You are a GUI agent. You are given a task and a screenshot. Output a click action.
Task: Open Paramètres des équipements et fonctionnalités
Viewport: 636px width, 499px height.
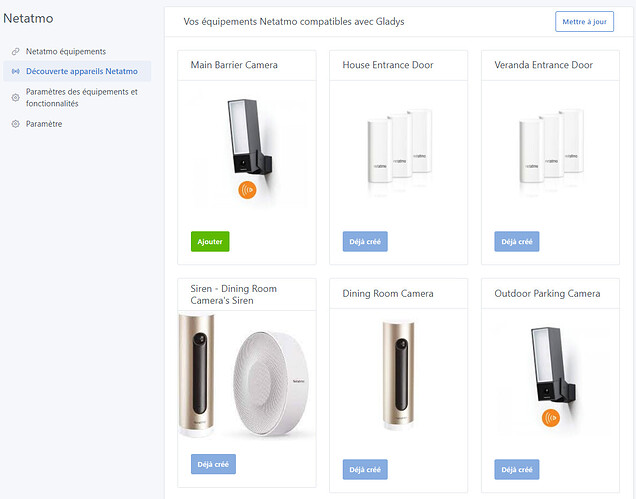[x=82, y=97]
